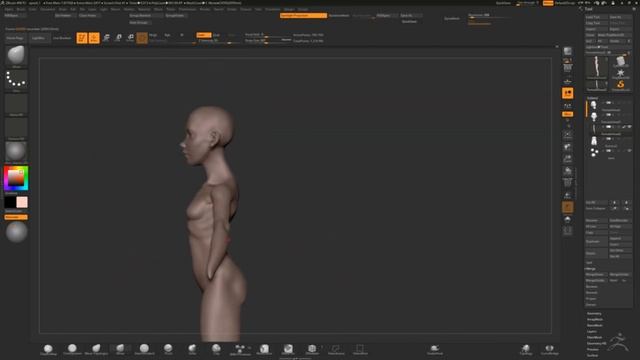Toggle Perspective icon on right shelf

(x=568, y=67)
